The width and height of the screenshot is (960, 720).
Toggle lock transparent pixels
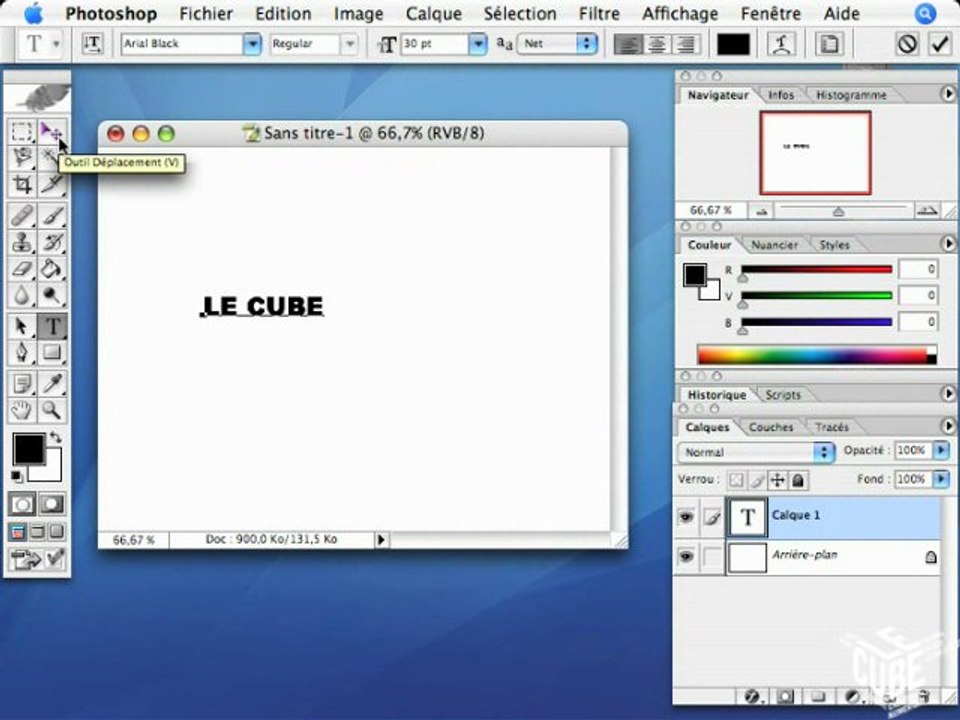[x=737, y=480]
